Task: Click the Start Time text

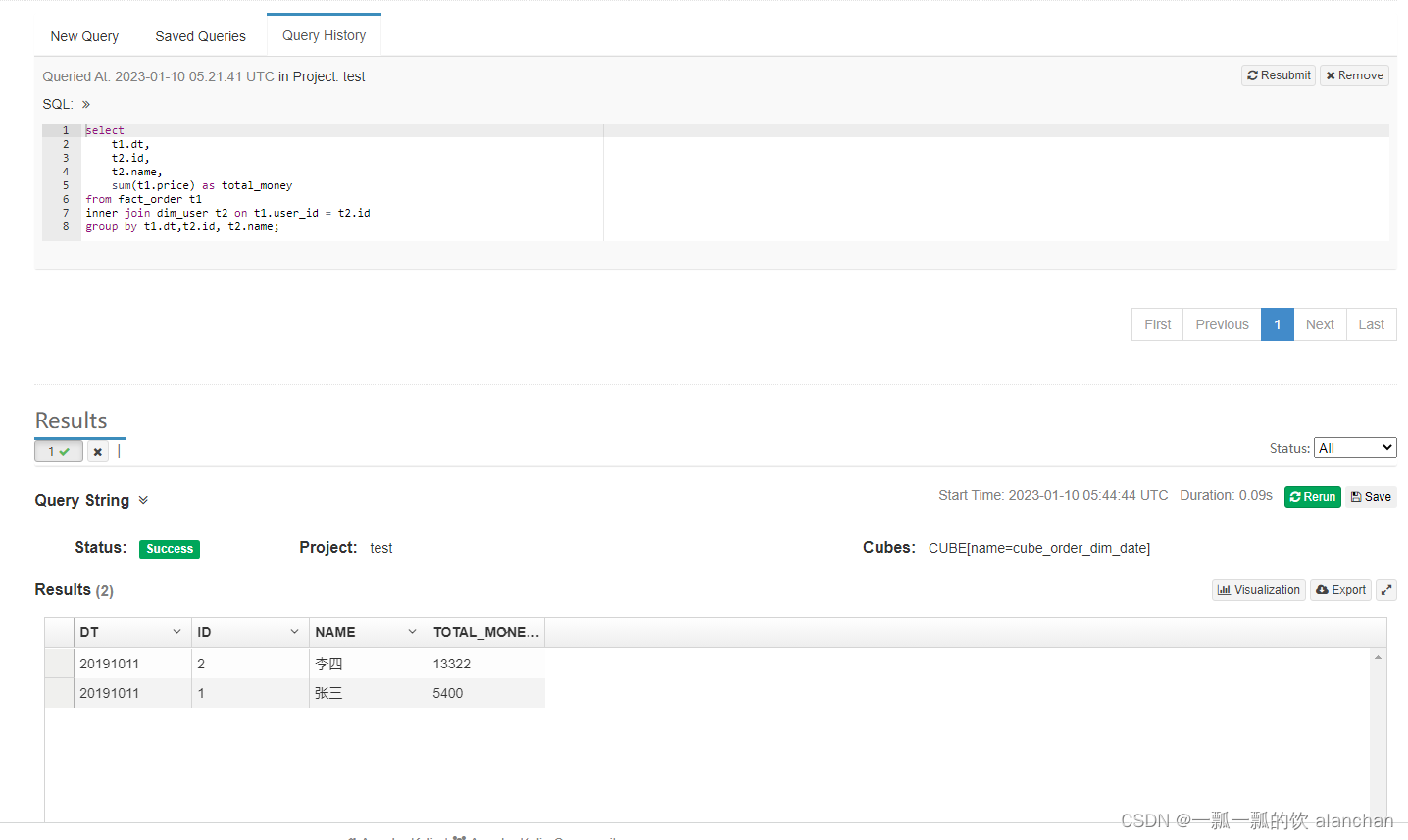Action: (x=1053, y=495)
